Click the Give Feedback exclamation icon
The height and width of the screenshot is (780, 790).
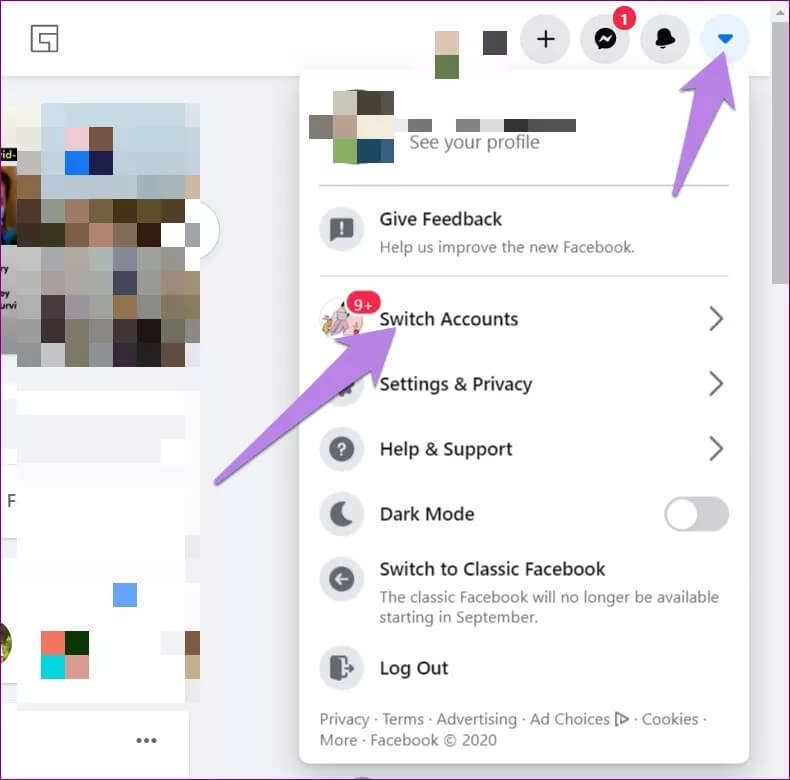(x=342, y=229)
